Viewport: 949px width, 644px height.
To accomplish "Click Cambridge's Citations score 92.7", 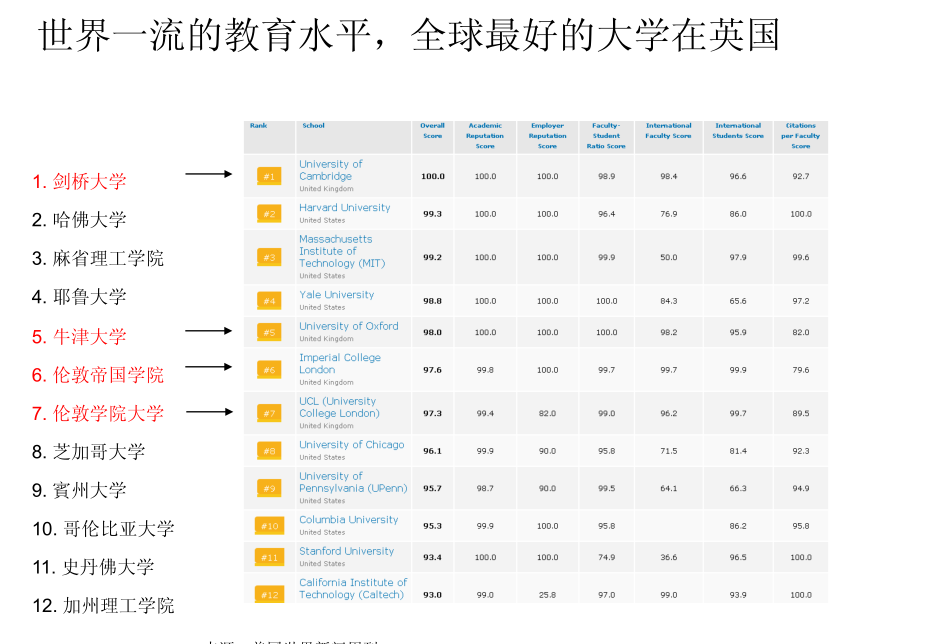I will [801, 176].
